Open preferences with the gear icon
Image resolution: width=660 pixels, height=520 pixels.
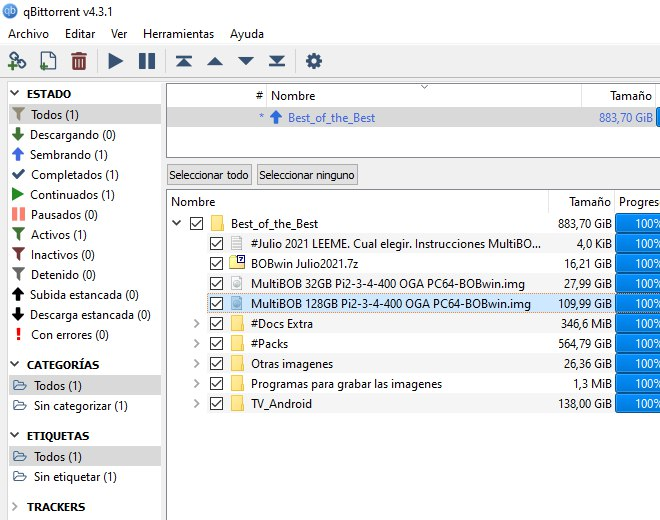(314, 61)
